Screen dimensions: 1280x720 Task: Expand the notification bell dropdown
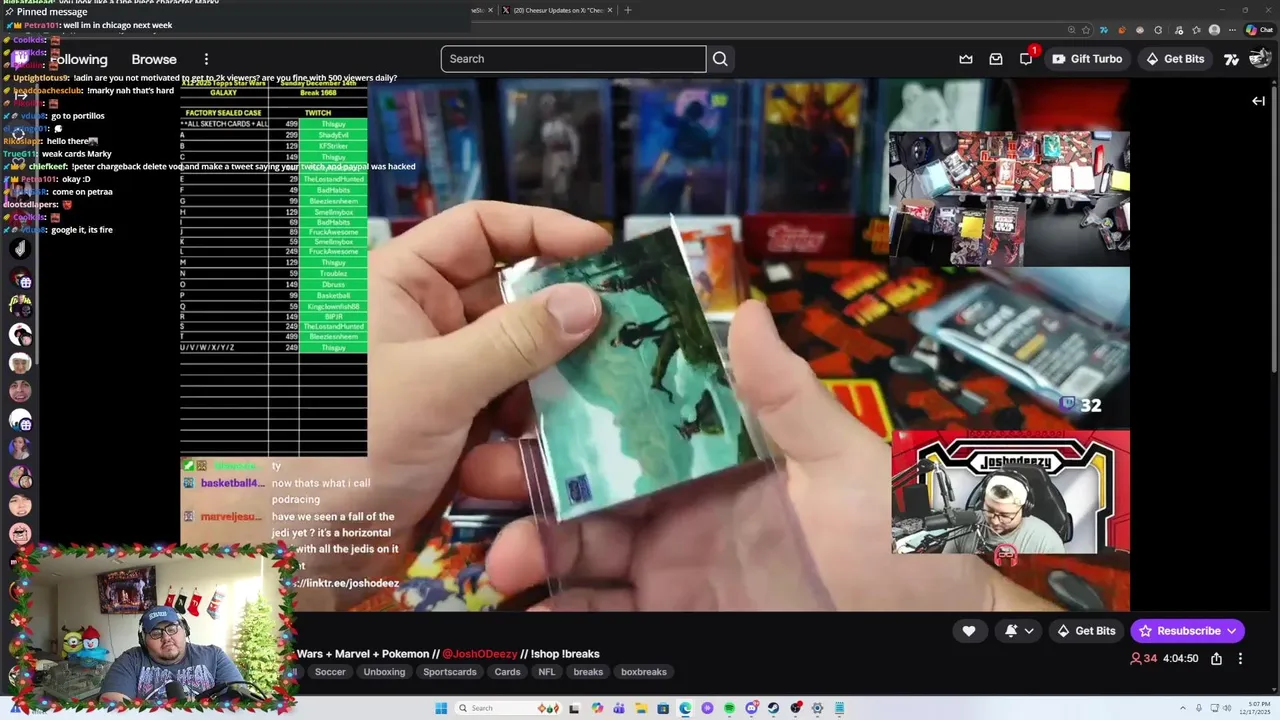(1029, 631)
